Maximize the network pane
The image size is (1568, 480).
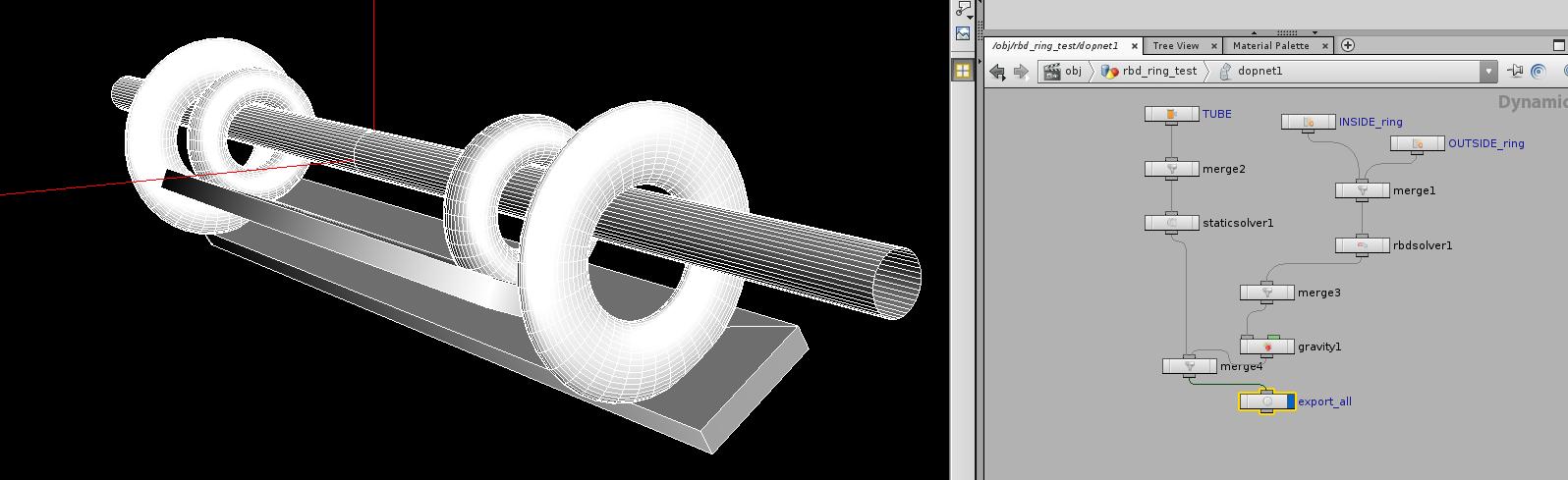pos(1558,45)
